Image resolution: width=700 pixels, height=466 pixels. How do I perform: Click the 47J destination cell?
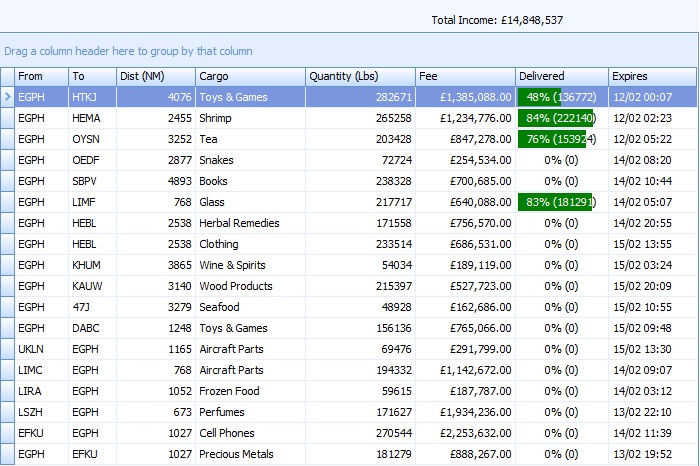pyautogui.click(x=92, y=307)
